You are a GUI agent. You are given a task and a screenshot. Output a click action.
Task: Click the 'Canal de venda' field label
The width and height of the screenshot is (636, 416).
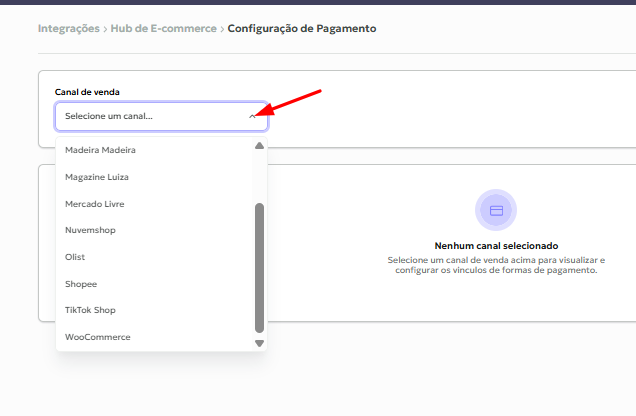click(87, 92)
